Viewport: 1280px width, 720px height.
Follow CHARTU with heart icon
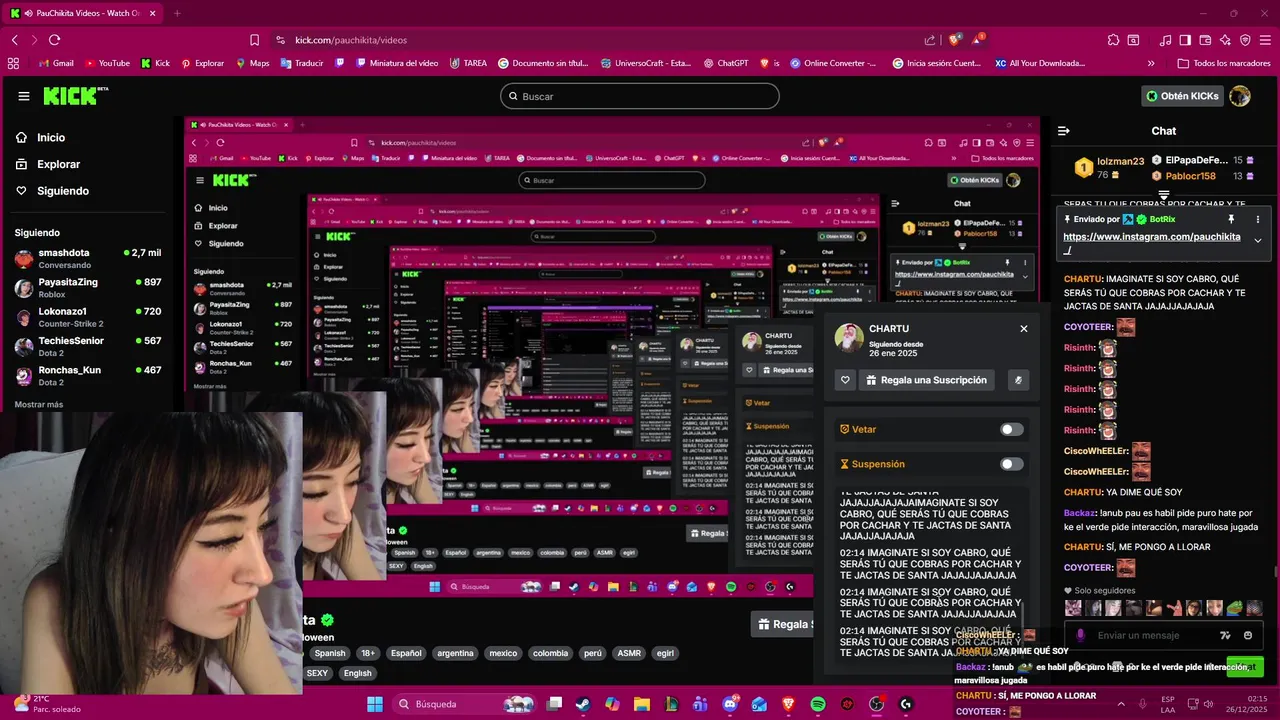click(845, 380)
